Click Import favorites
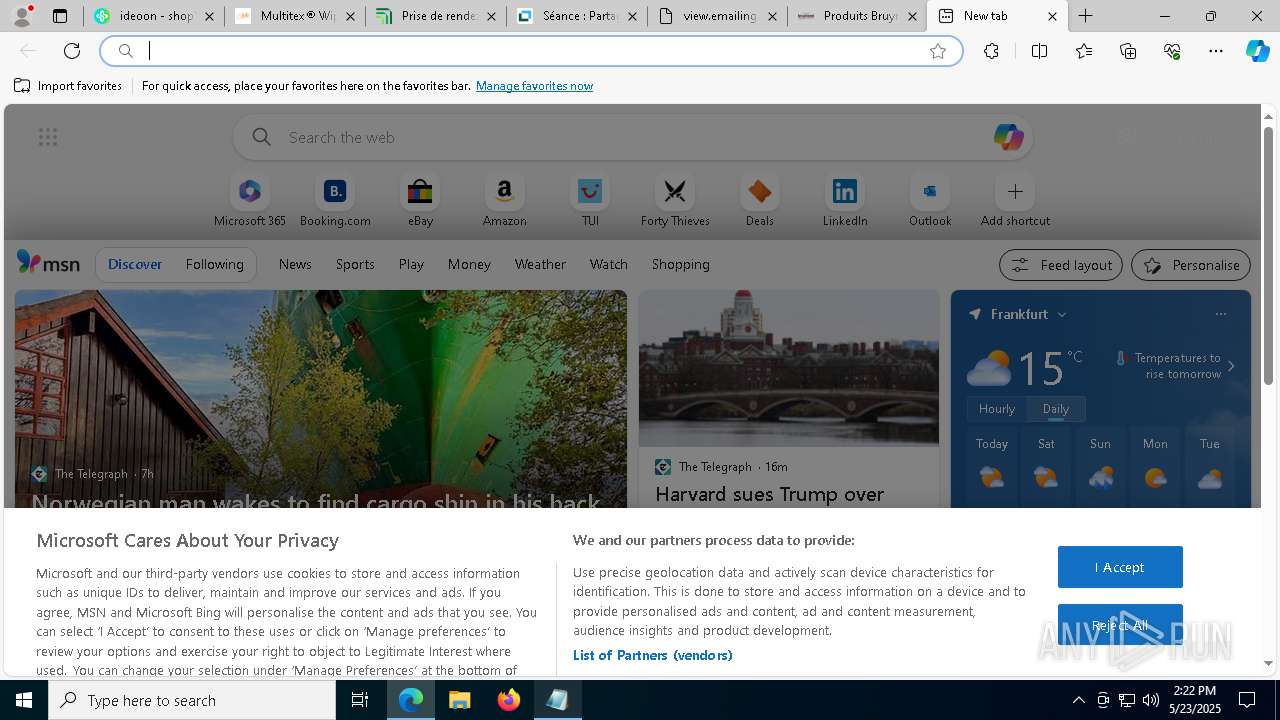1280x720 pixels. coord(68,86)
